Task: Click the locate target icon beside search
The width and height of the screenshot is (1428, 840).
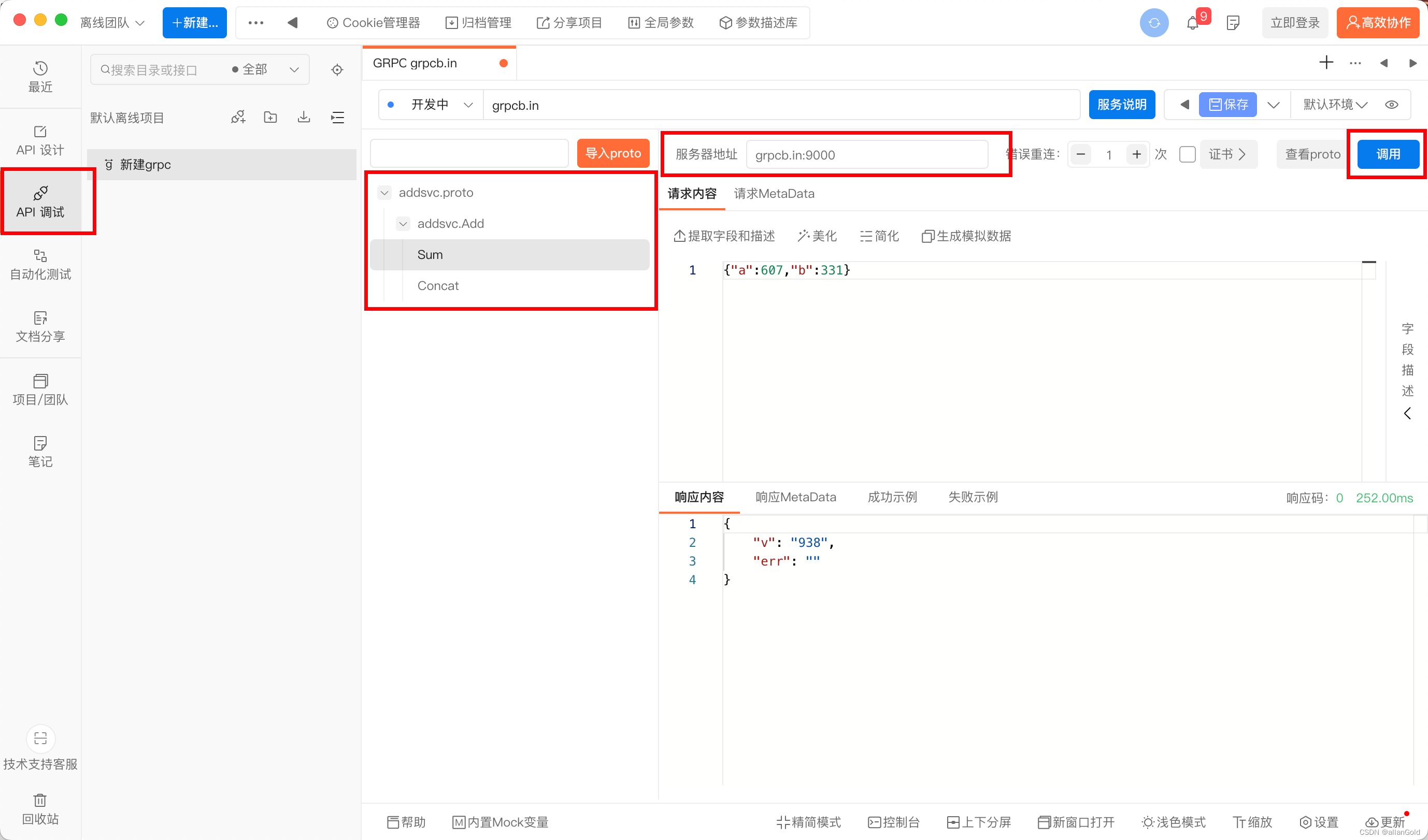Action: [337, 70]
